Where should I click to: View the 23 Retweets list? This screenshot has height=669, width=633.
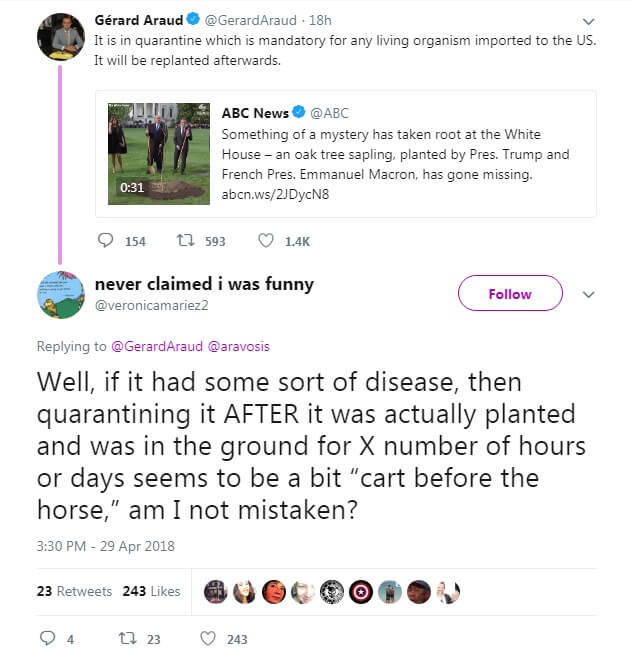coord(74,591)
